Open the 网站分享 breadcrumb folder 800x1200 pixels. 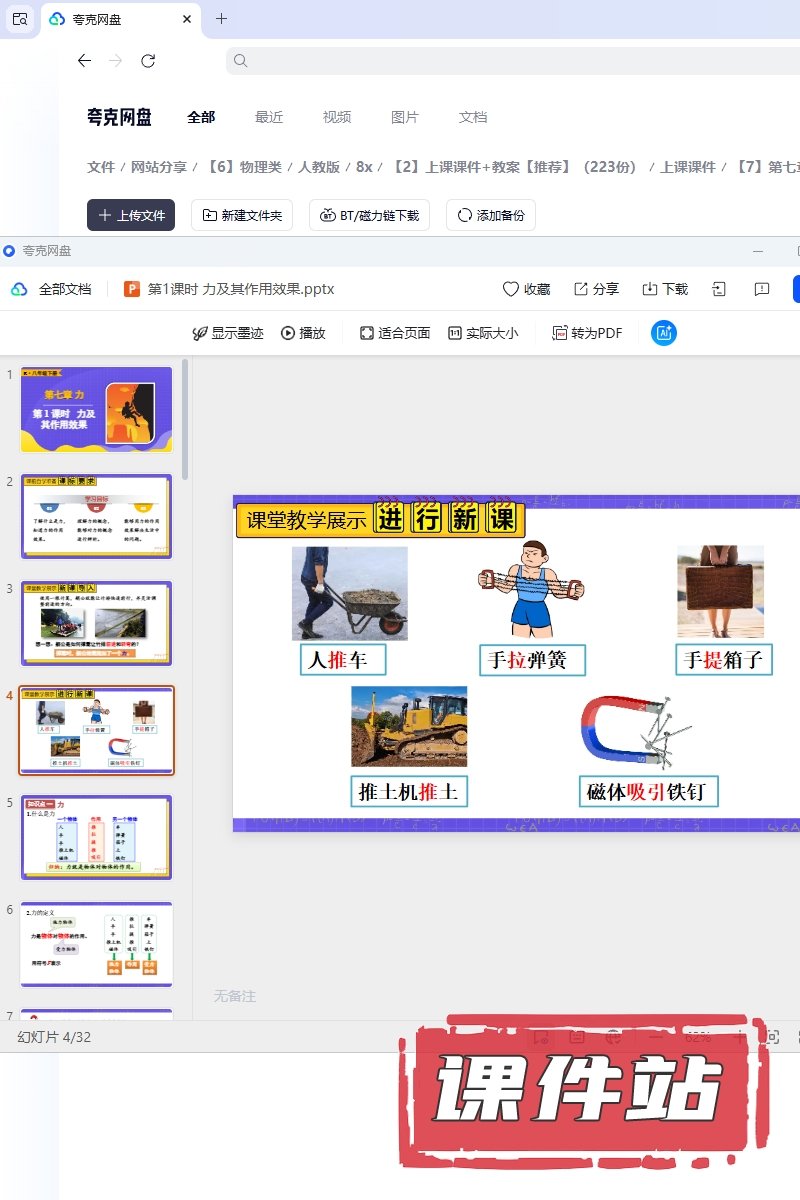click(x=159, y=167)
